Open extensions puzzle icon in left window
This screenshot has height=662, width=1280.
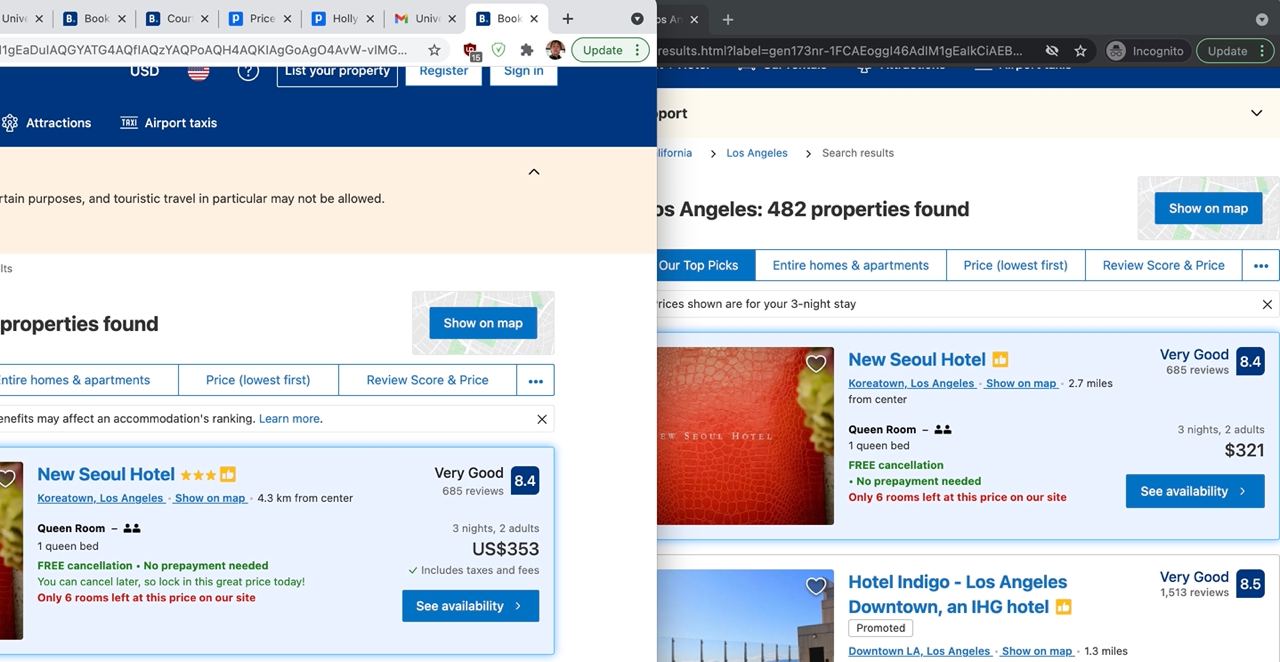[x=527, y=50]
